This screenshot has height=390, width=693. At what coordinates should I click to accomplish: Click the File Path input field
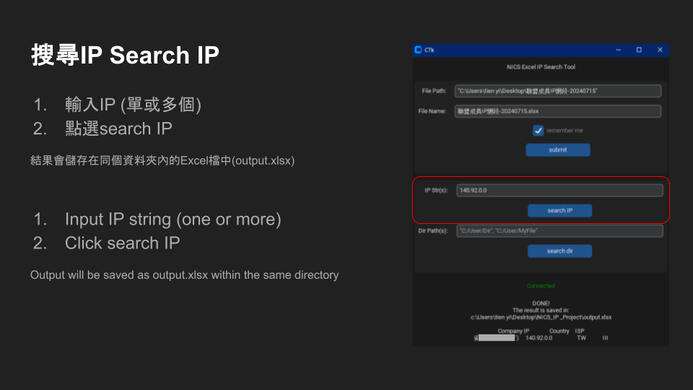pyautogui.click(x=558, y=91)
